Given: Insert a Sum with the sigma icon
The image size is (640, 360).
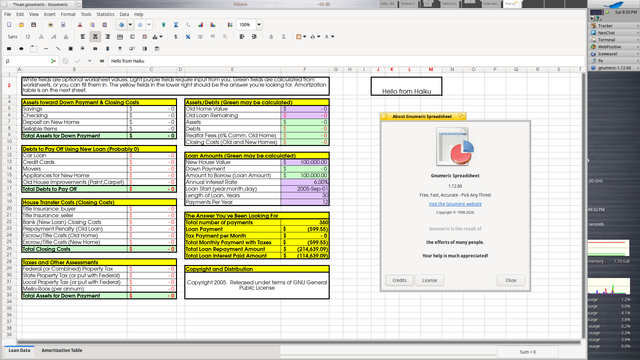Looking at the screenshot, I should [x=176, y=25].
